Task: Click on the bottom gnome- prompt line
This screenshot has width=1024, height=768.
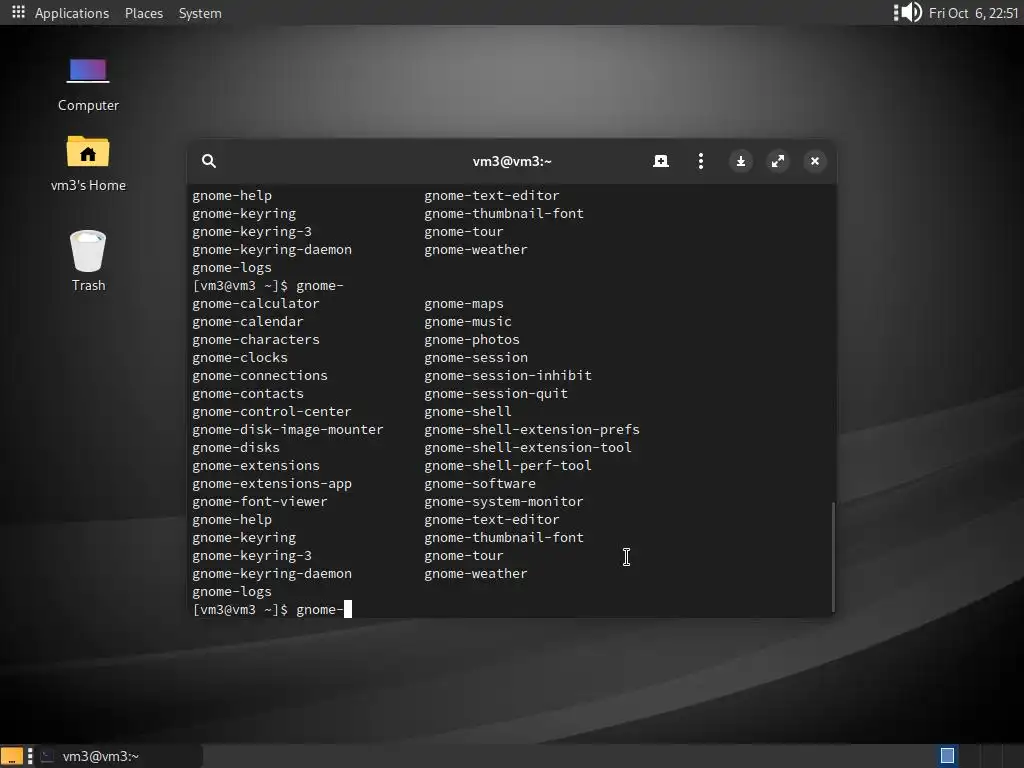Action: (x=272, y=609)
